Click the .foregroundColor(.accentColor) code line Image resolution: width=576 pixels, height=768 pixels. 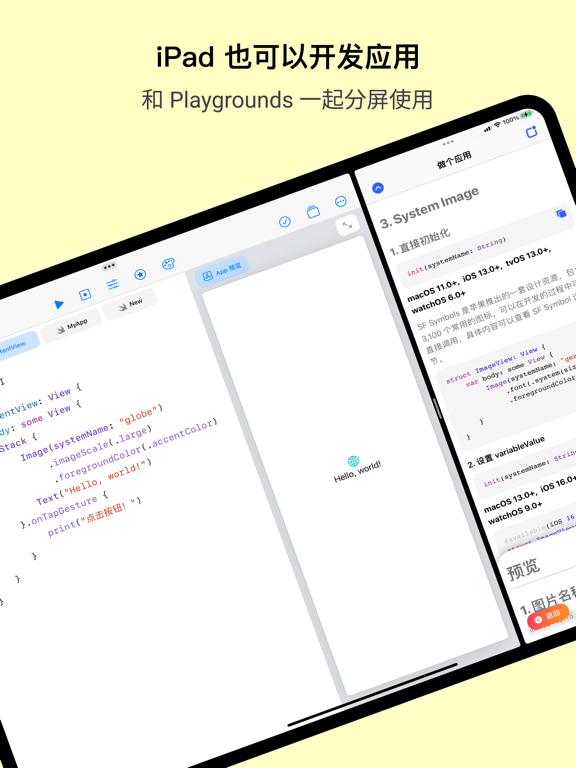tap(136, 450)
